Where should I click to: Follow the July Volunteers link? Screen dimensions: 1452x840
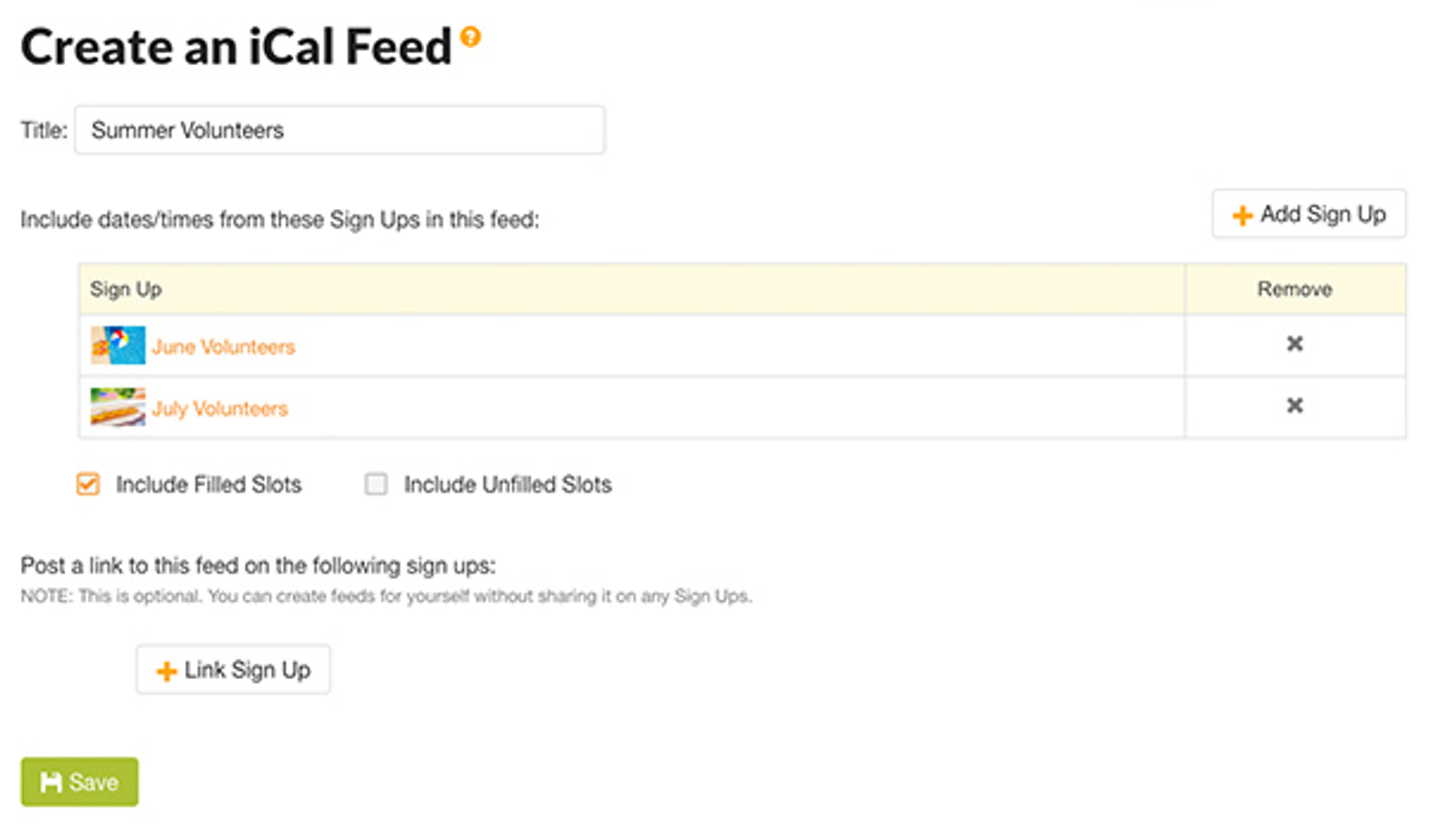click(x=220, y=409)
